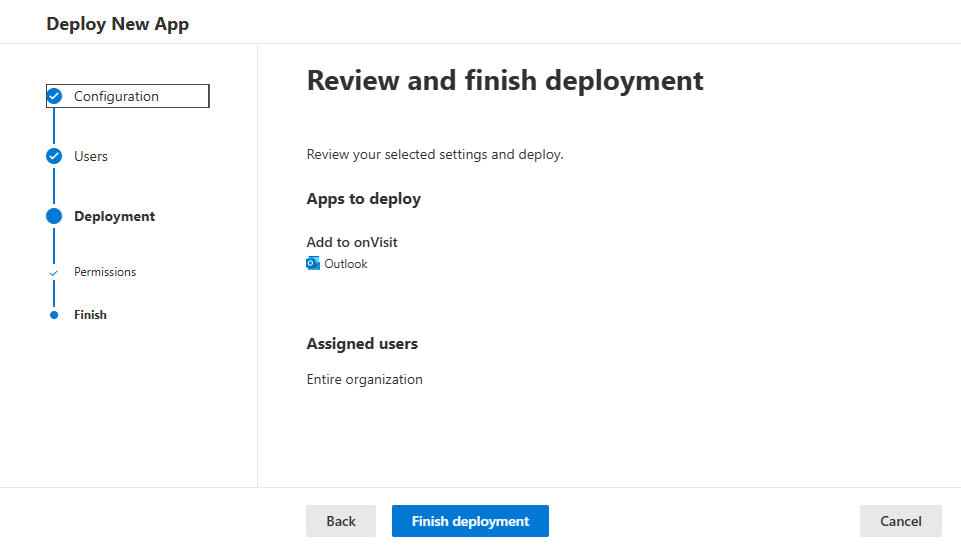Cancel the app deployment

900,521
